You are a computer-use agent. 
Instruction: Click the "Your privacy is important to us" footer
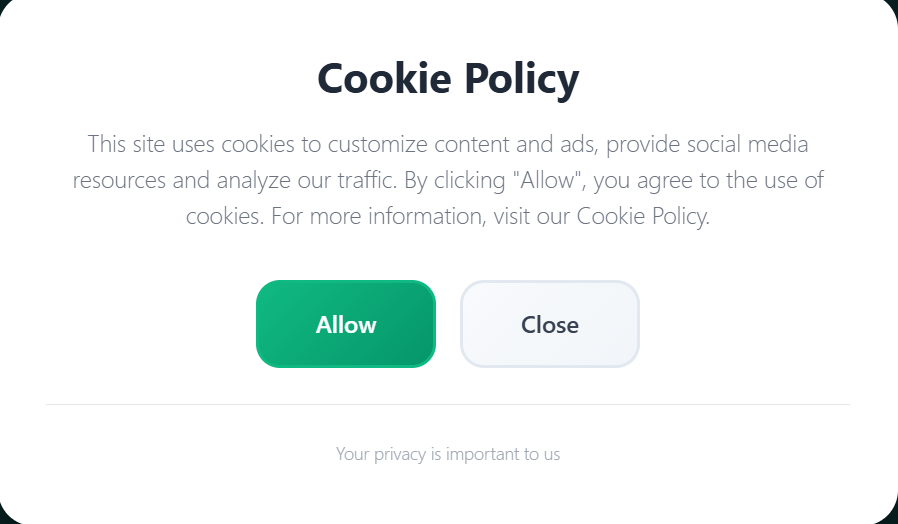coord(448,454)
